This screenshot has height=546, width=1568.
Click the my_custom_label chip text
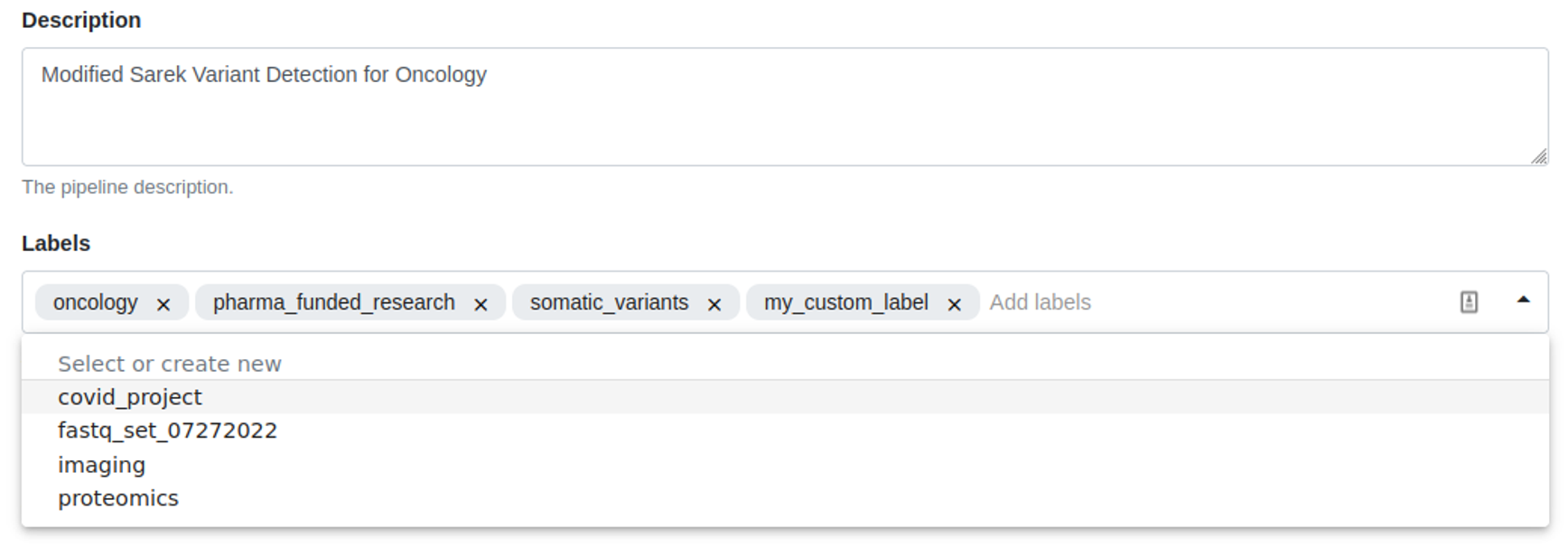coord(845,302)
